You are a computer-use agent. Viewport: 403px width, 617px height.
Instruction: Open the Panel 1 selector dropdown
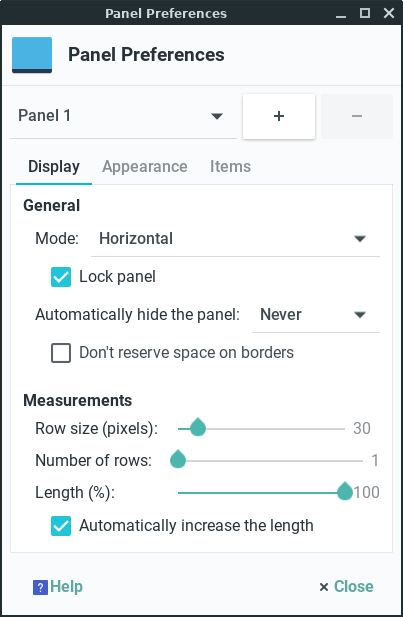(123, 116)
